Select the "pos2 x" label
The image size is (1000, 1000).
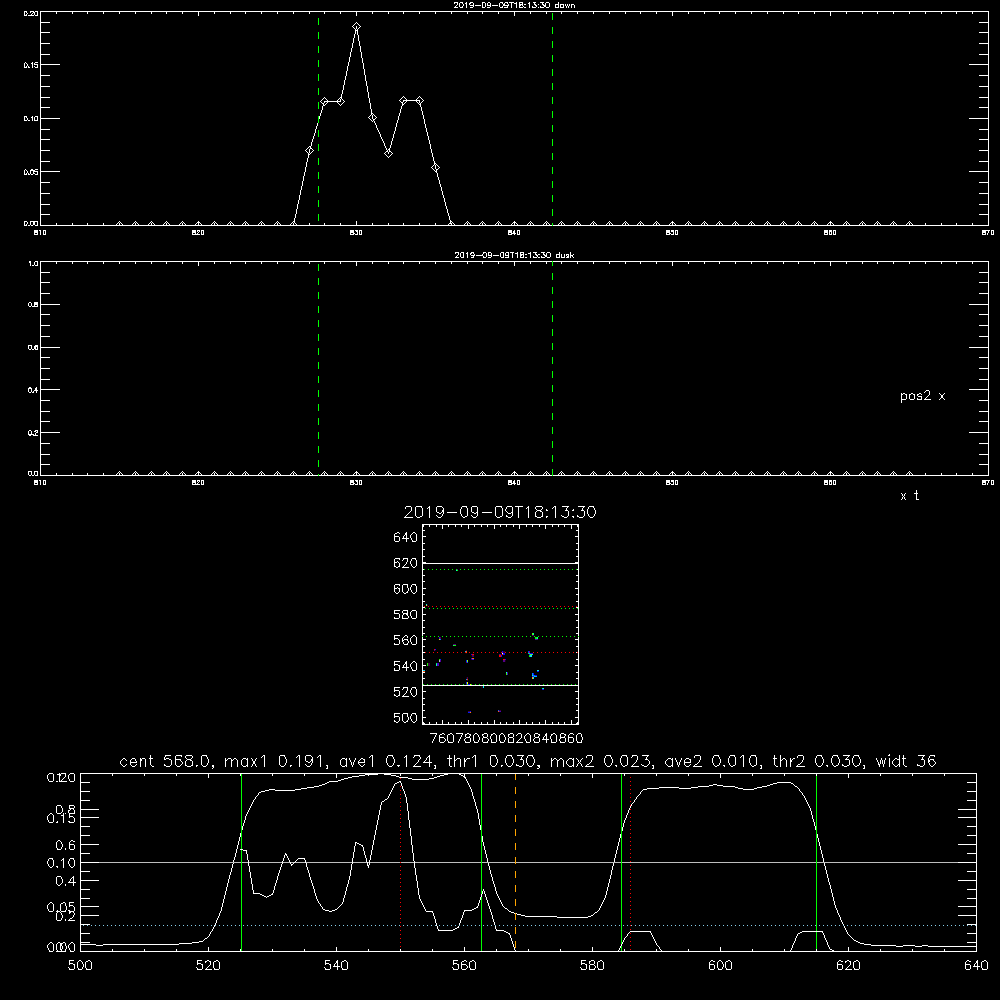point(922,396)
